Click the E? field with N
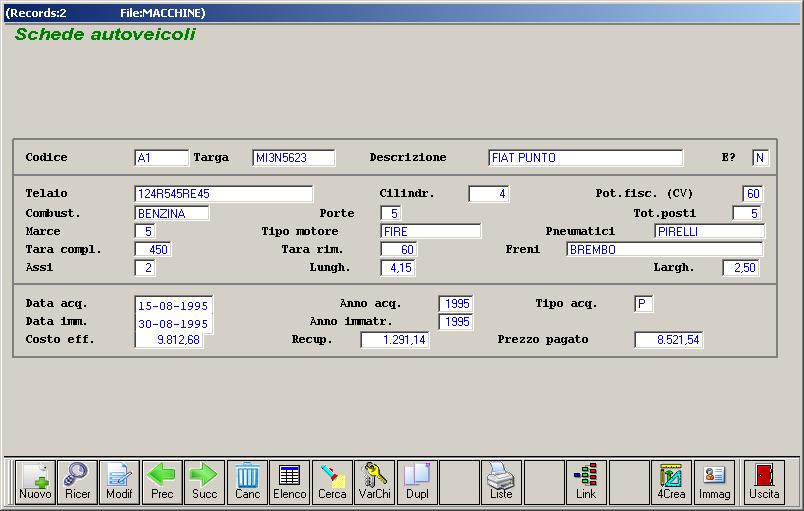This screenshot has height=511, width=804. tap(760, 158)
